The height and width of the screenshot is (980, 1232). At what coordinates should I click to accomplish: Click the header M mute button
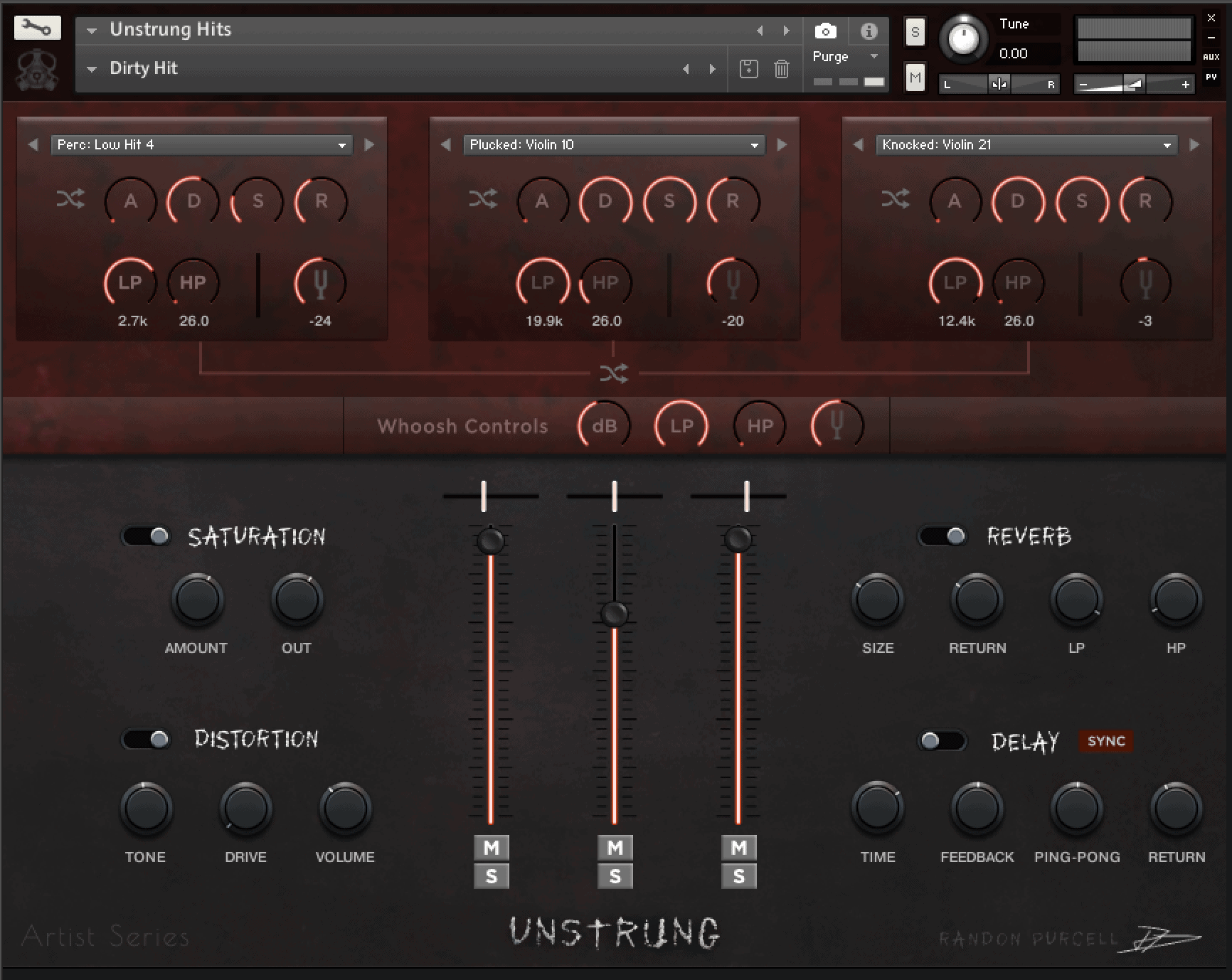915,78
